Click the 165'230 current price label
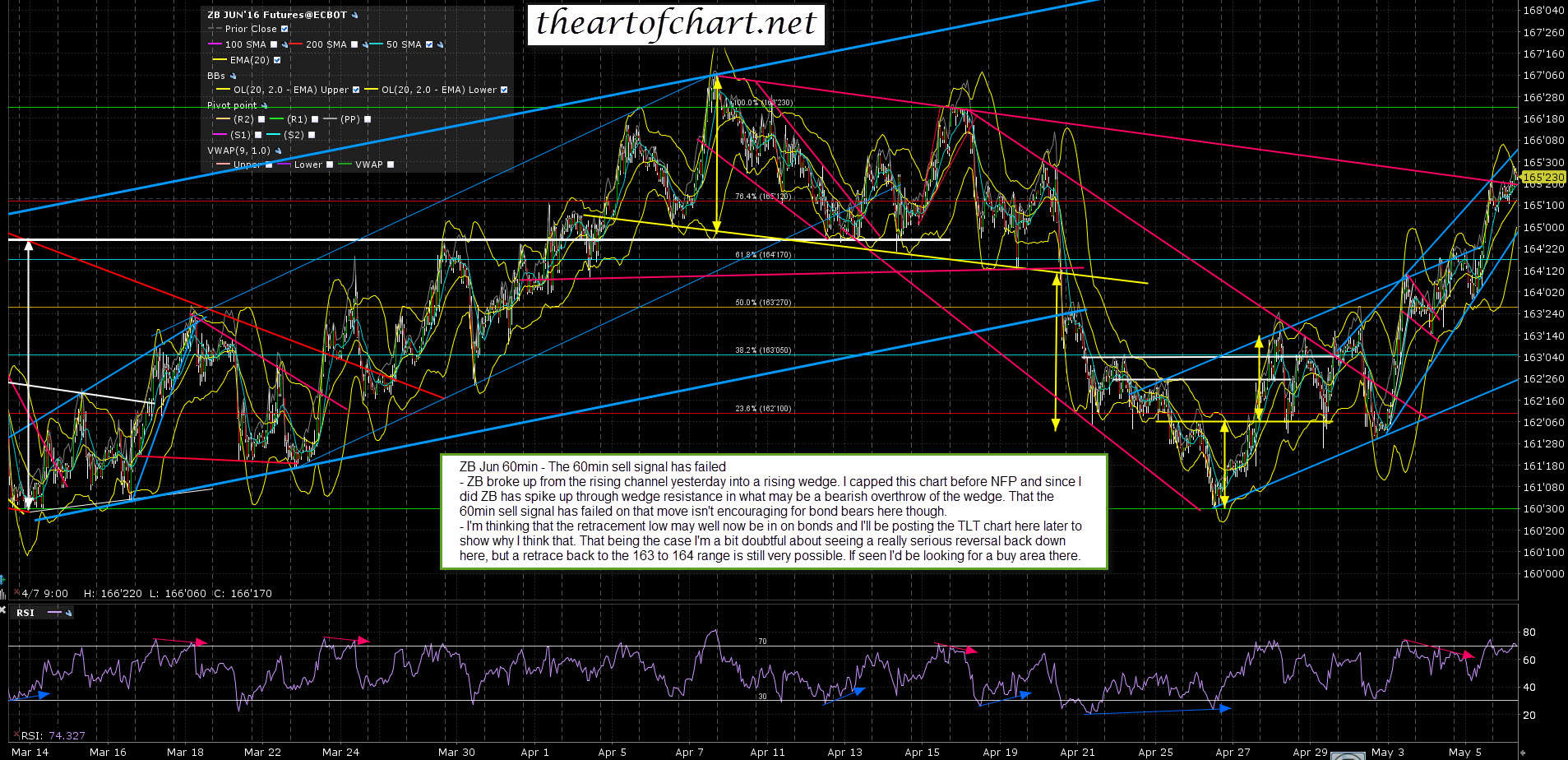This screenshot has width=1568, height=760. (1543, 177)
